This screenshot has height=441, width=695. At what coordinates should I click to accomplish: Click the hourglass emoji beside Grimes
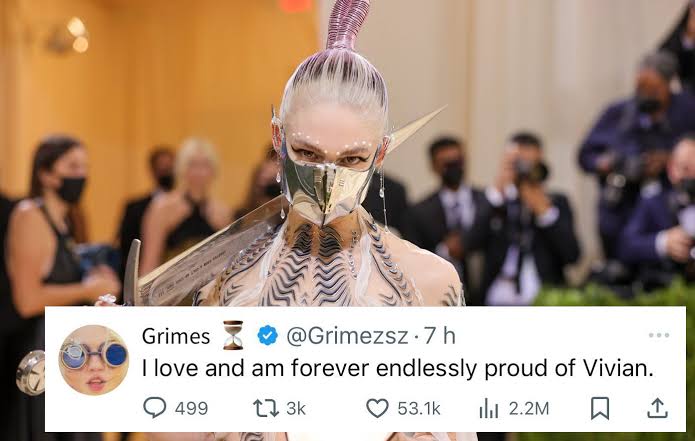point(233,335)
